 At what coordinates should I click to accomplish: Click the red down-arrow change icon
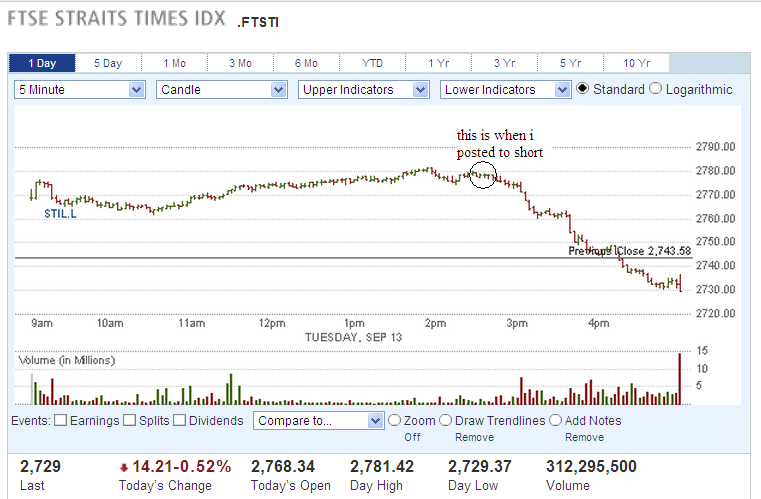(124, 467)
